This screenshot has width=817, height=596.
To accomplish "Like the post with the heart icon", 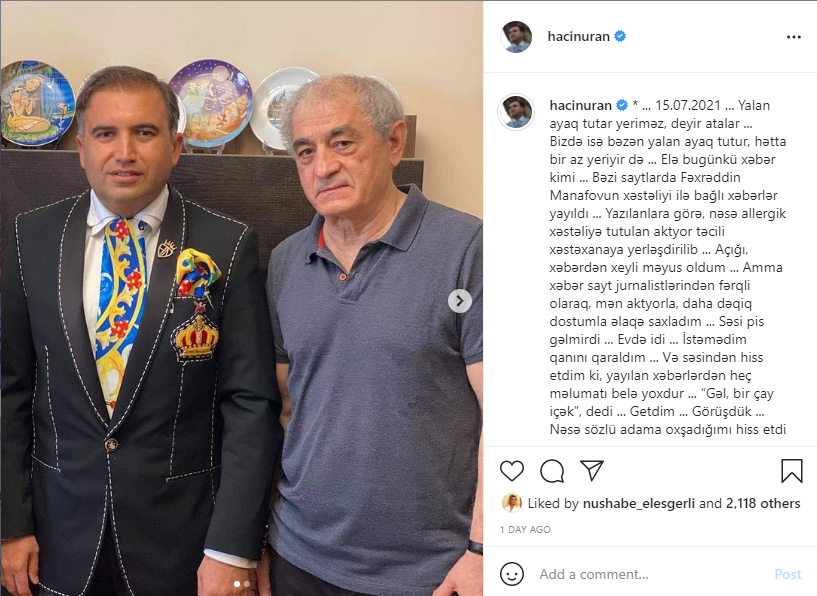I will pyautogui.click(x=512, y=471).
